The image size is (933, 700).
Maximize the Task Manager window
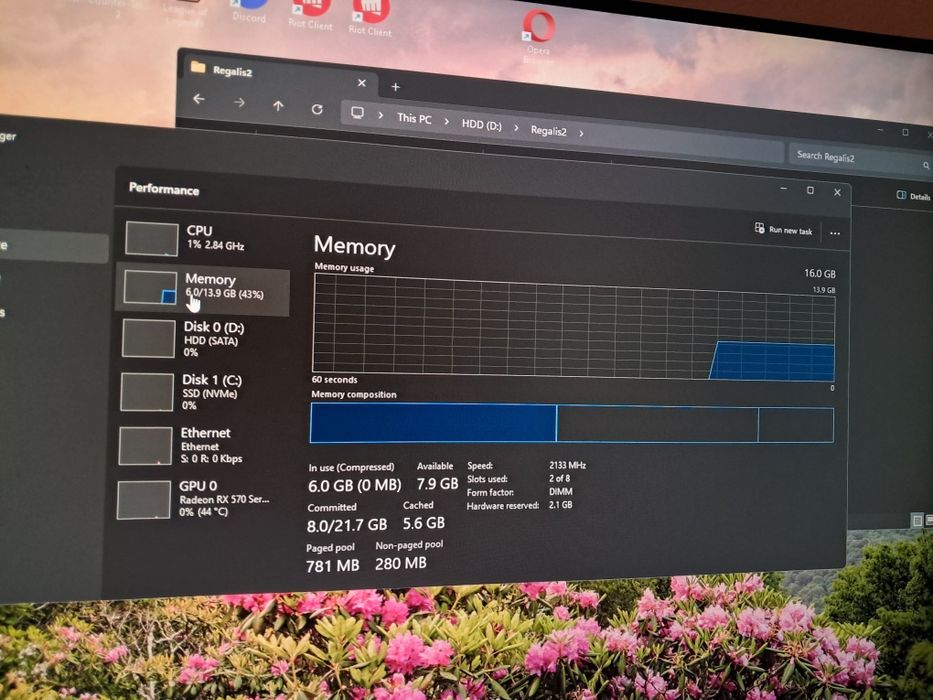point(810,190)
